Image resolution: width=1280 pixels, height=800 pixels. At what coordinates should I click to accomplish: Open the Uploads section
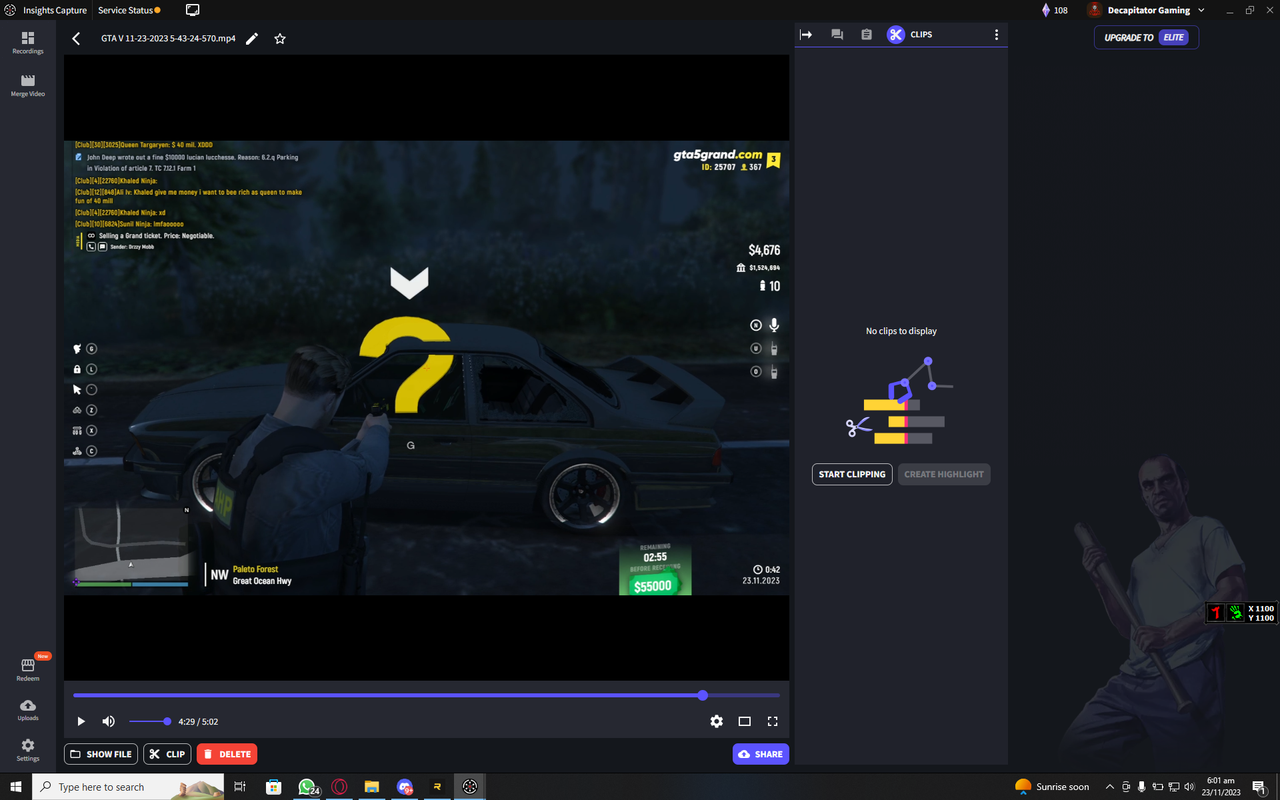point(28,710)
